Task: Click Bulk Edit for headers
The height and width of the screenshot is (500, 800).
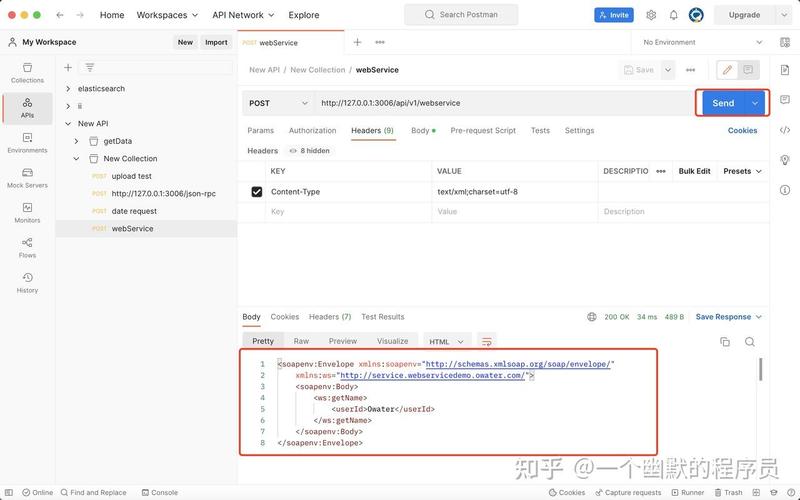Action: click(x=694, y=171)
